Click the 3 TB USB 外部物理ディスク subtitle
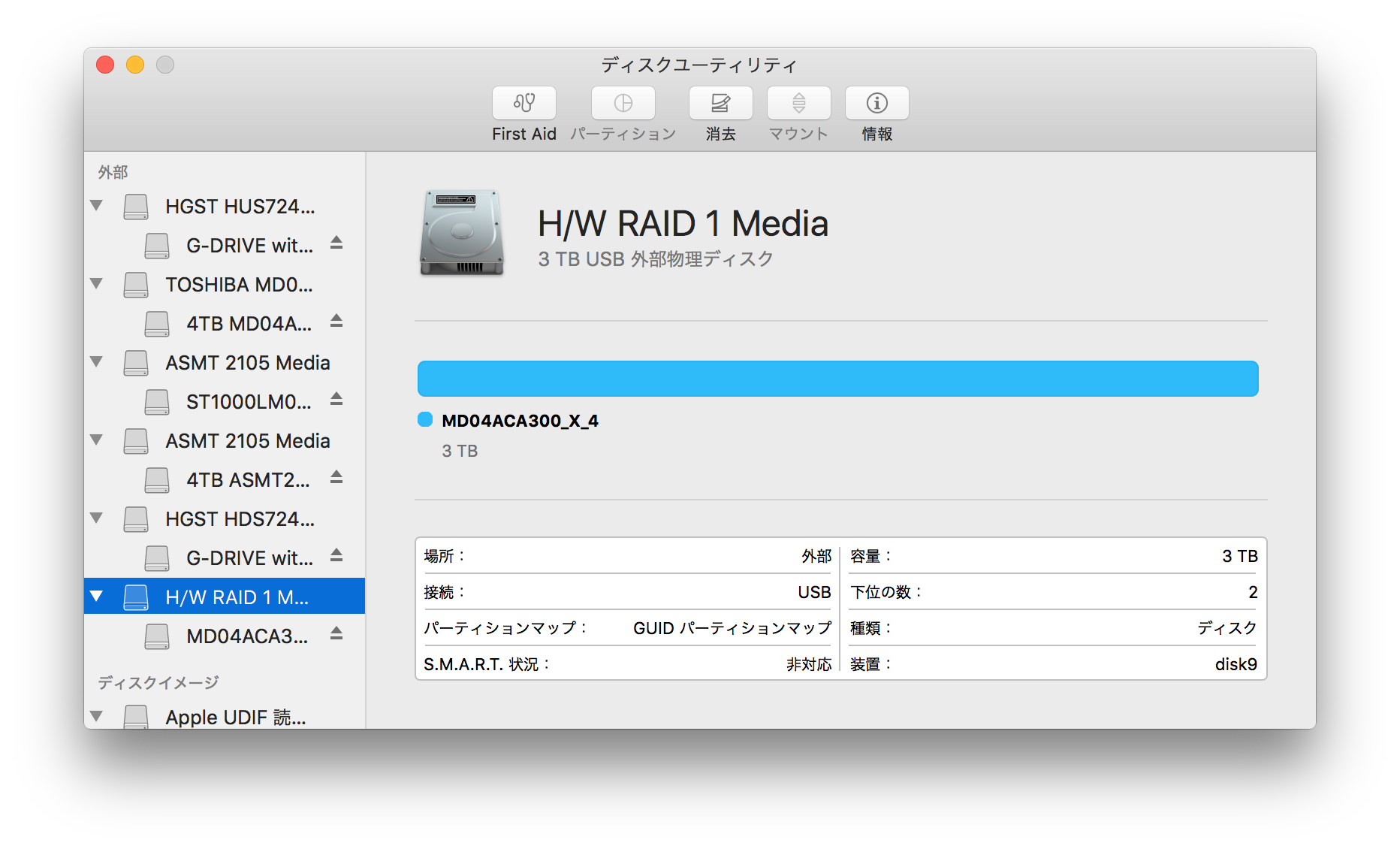Image resolution: width=1400 pixels, height=849 pixels. 656,259
